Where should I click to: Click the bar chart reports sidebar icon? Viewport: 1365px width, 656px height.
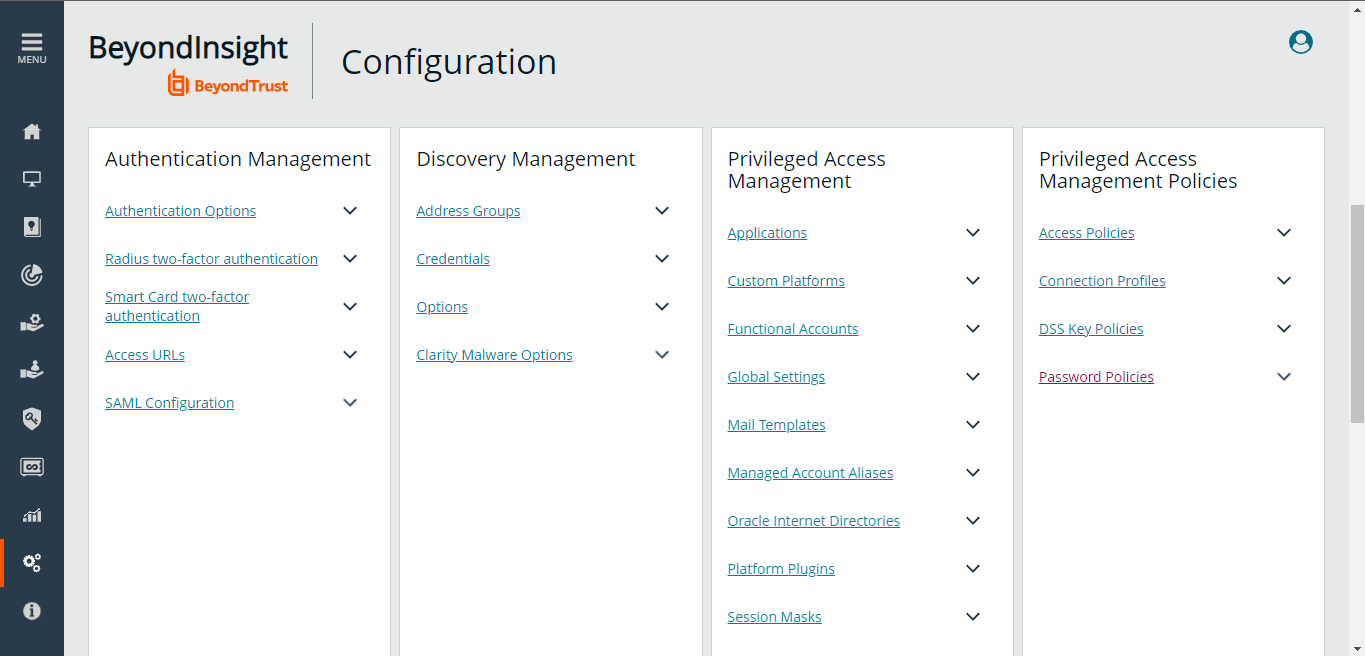tap(32, 515)
